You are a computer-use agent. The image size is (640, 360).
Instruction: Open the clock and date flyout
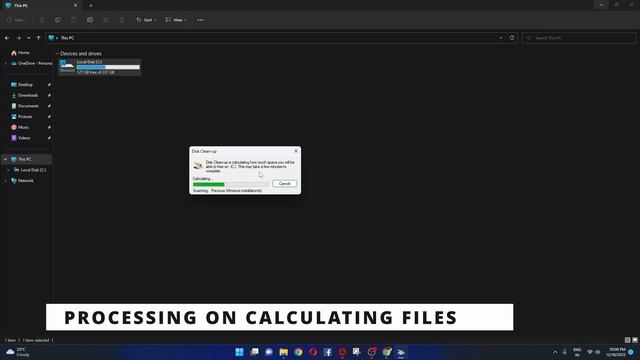click(617, 352)
